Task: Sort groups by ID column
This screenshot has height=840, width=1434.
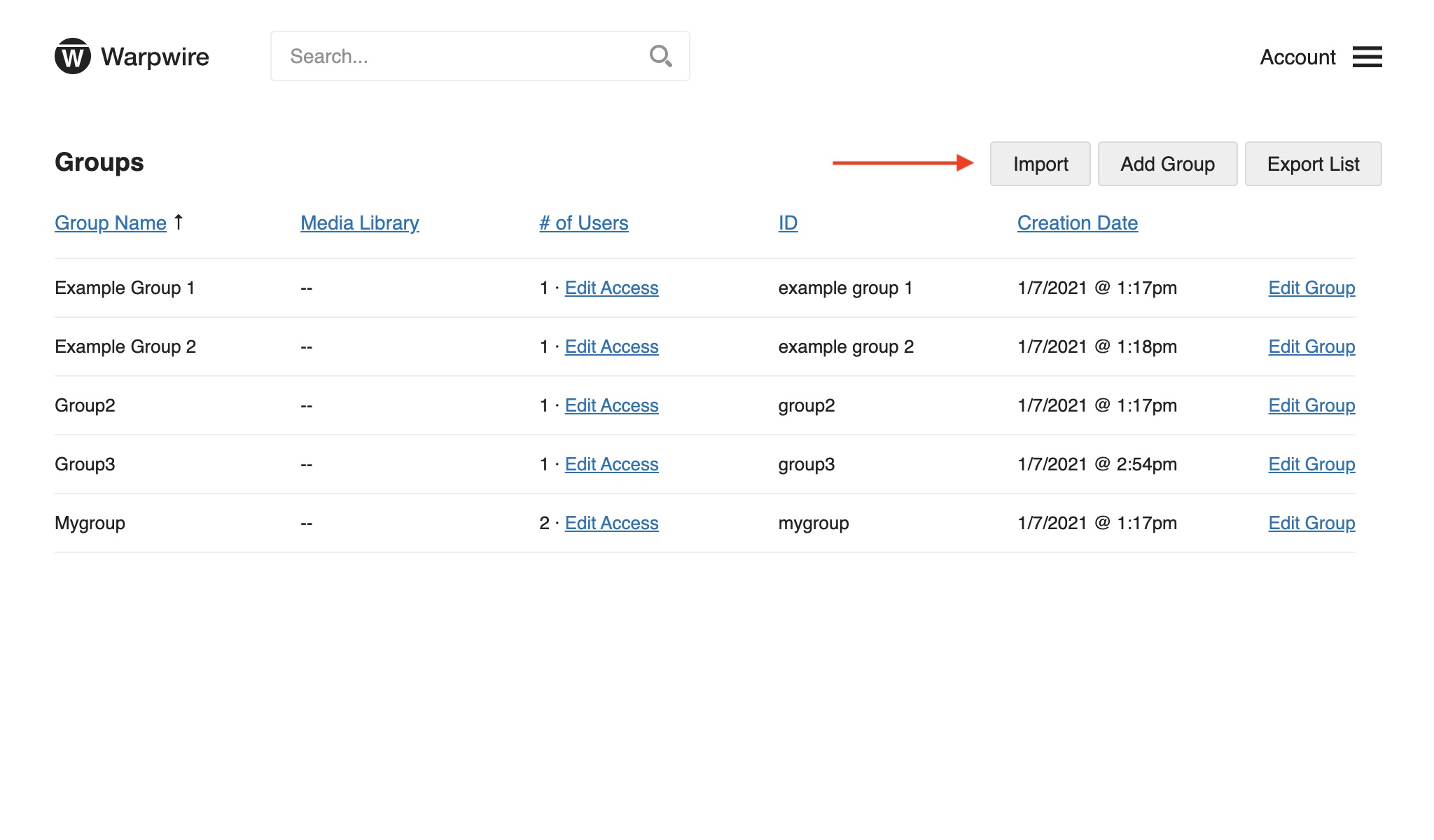Action: click(788, 223)
